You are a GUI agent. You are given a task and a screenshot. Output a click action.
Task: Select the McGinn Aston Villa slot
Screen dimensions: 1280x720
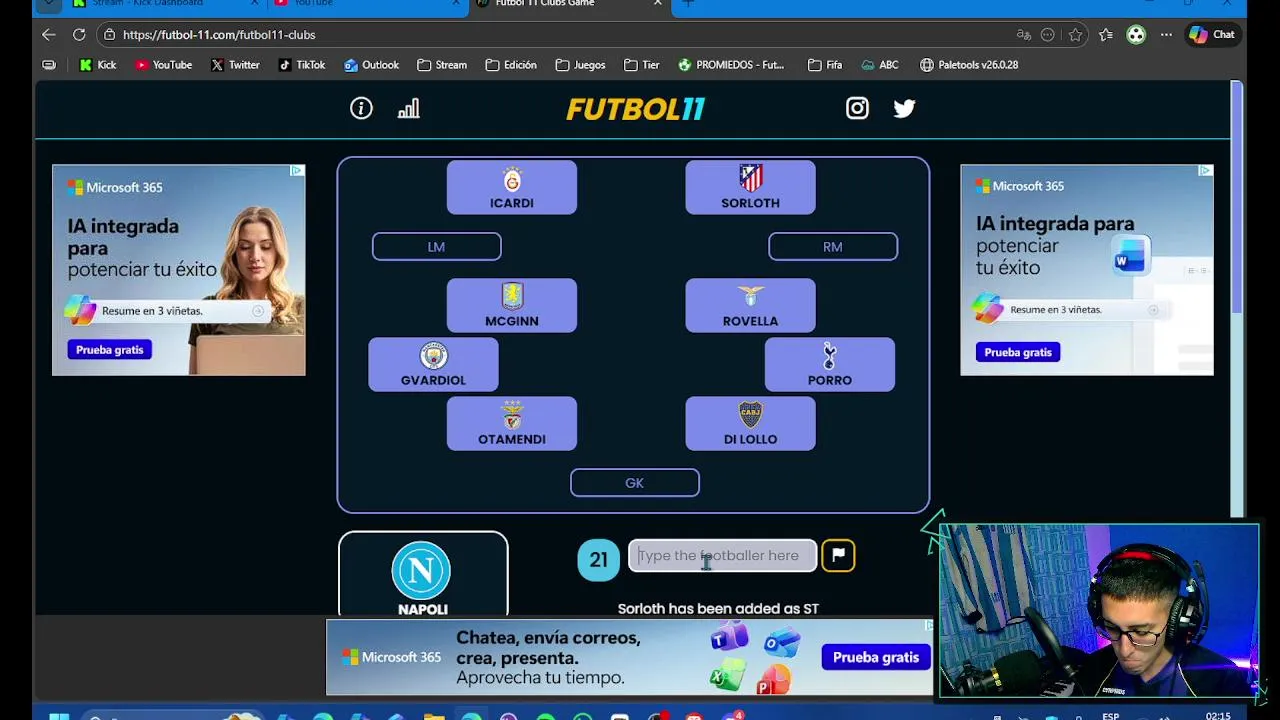click(512, 305)
